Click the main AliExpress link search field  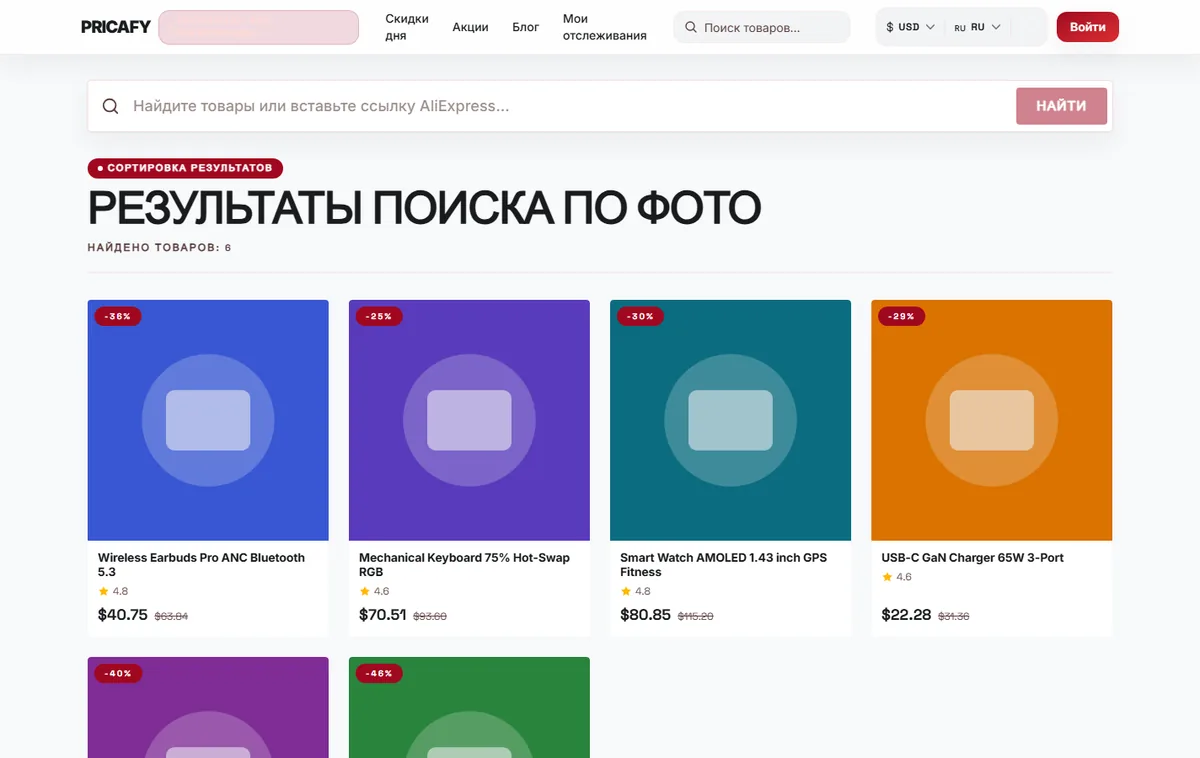[570, 106]
